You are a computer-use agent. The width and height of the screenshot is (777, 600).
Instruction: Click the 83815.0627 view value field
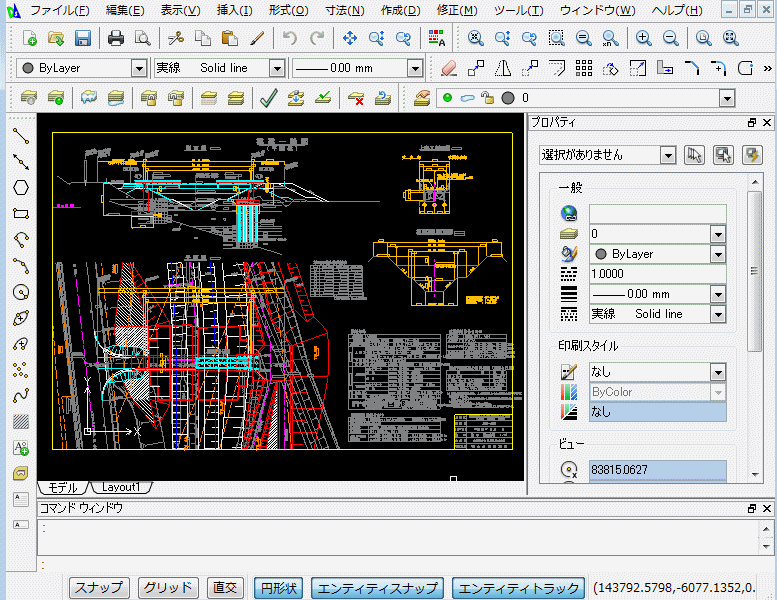click(657, 469)
